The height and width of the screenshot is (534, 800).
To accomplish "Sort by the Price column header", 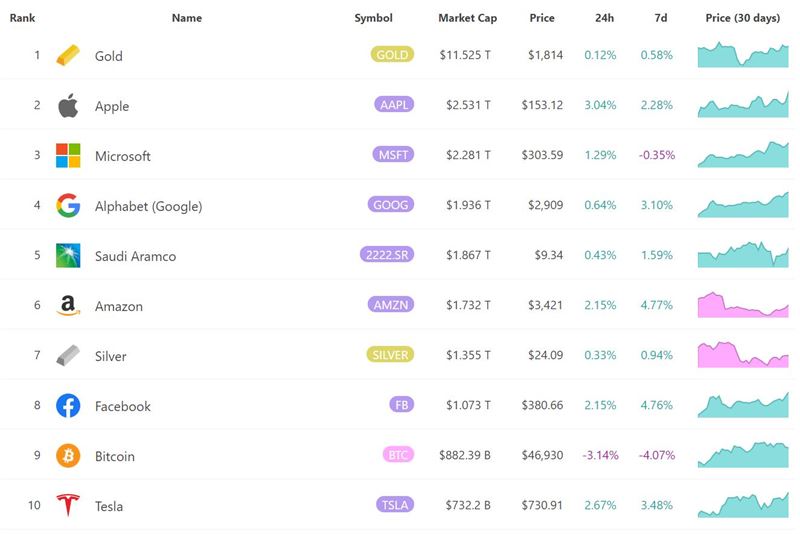I will coord(542,18).
